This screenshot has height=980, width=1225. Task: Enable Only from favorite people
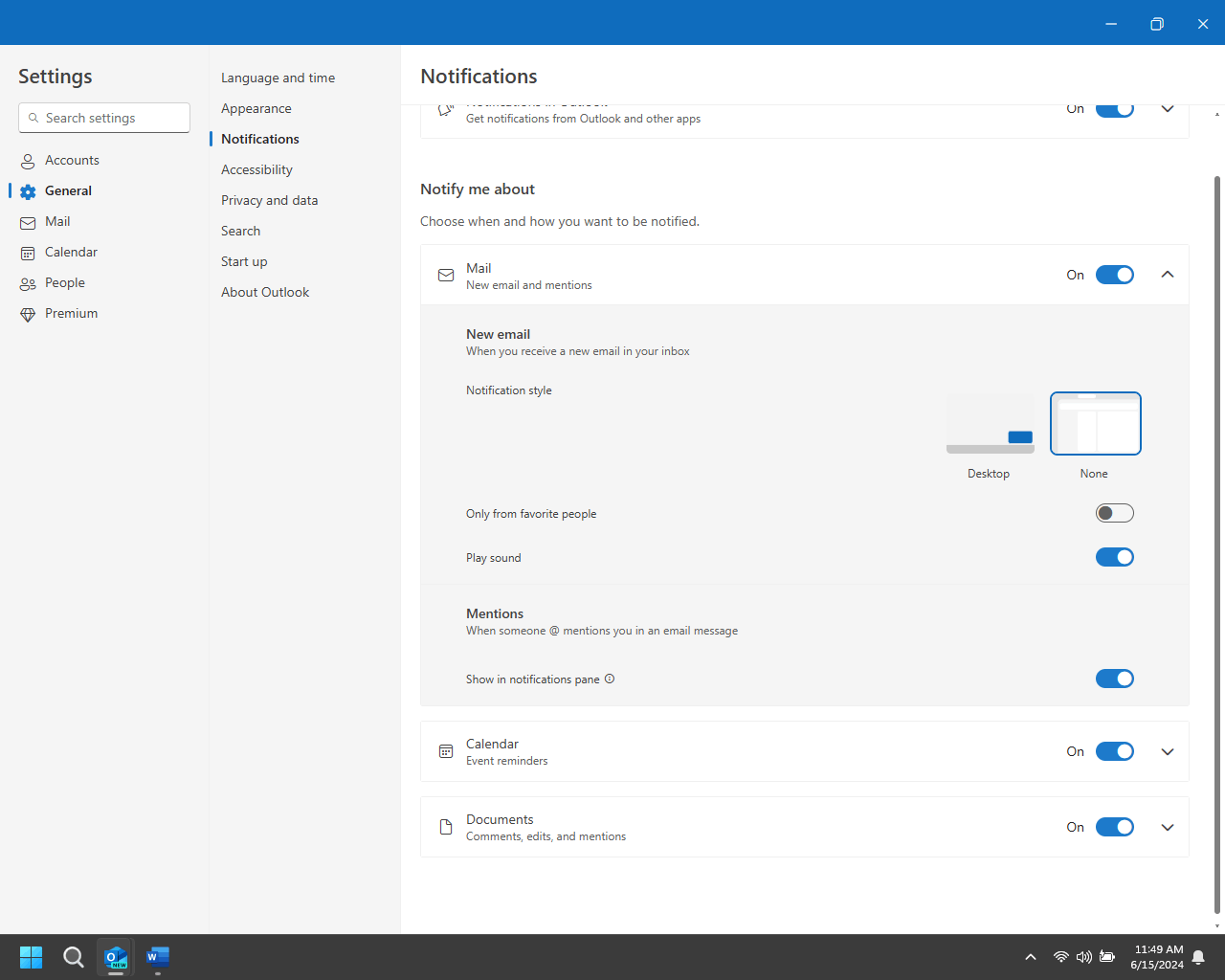click(x=1114, y=513)
